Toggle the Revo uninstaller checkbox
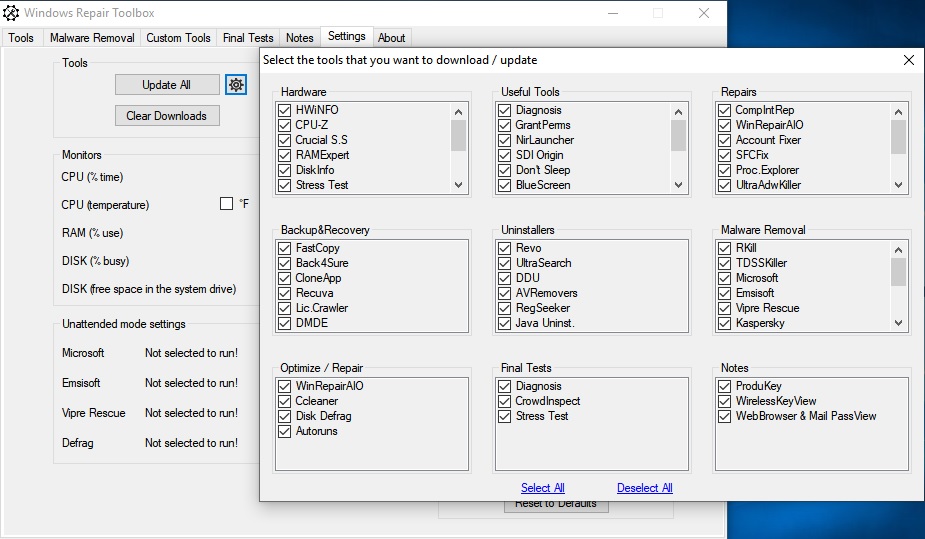 (x=504, y=248)
